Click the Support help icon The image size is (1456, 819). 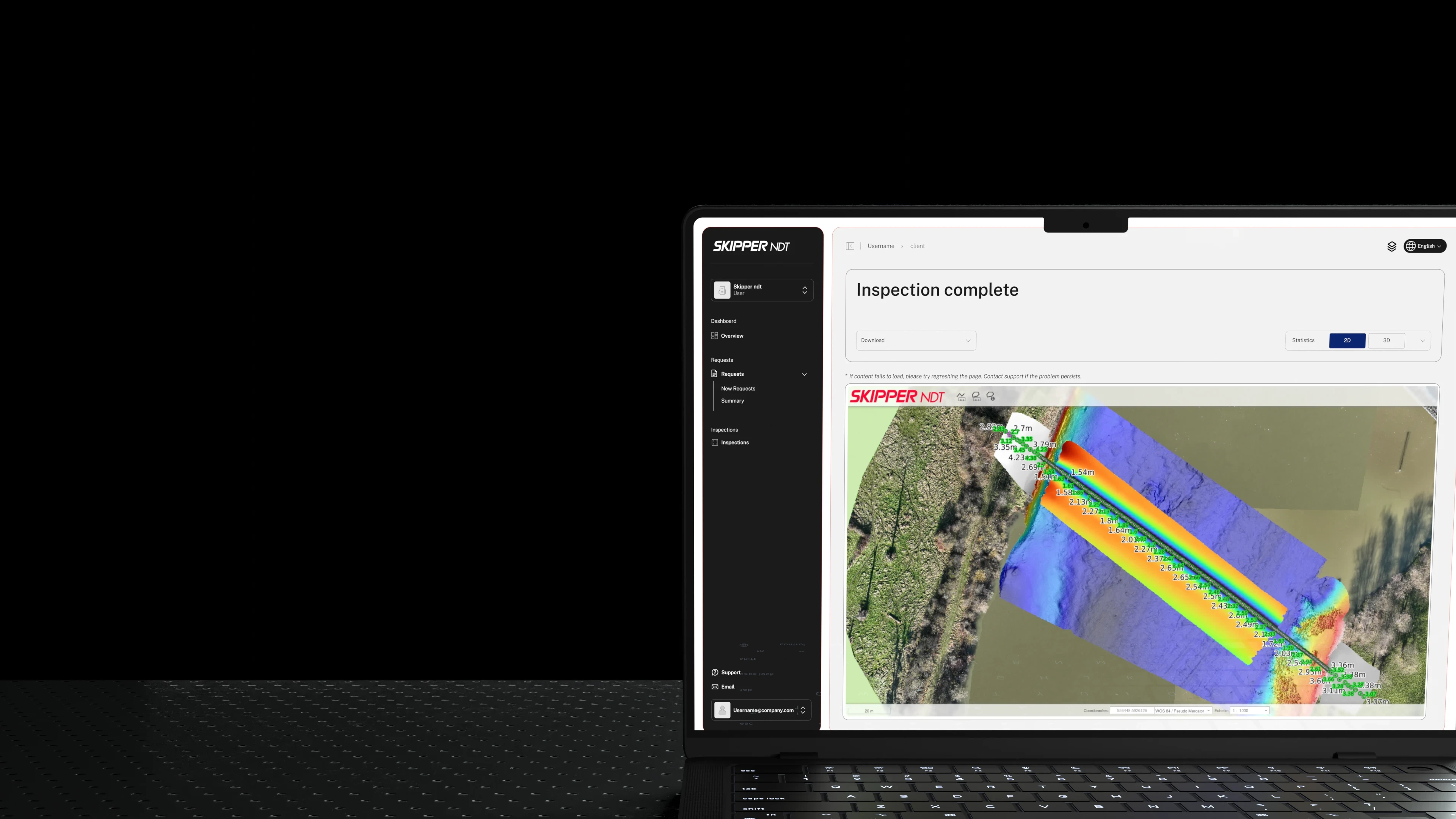click(715, 673)
